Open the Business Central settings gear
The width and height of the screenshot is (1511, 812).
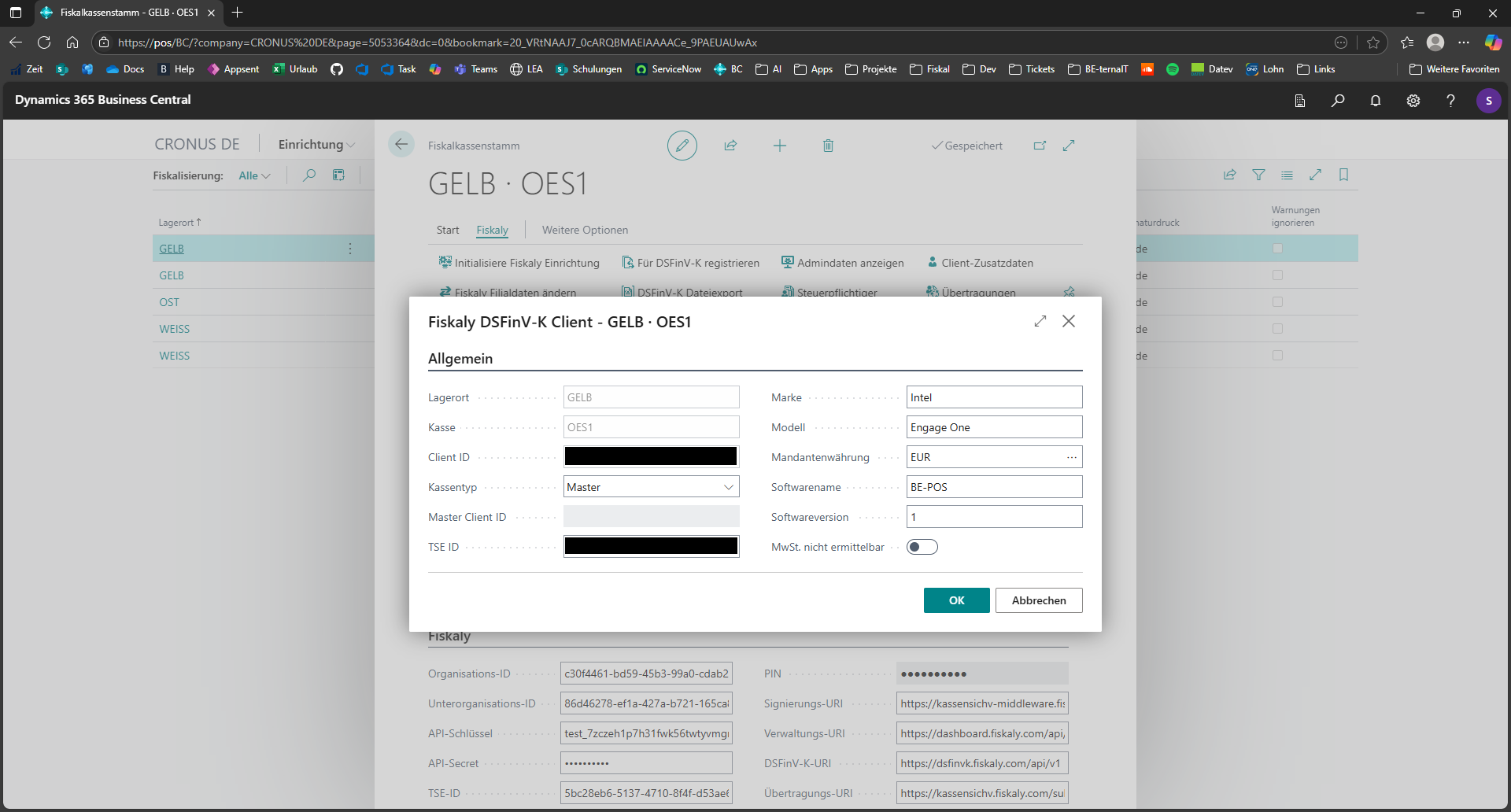coord(1413,101)
